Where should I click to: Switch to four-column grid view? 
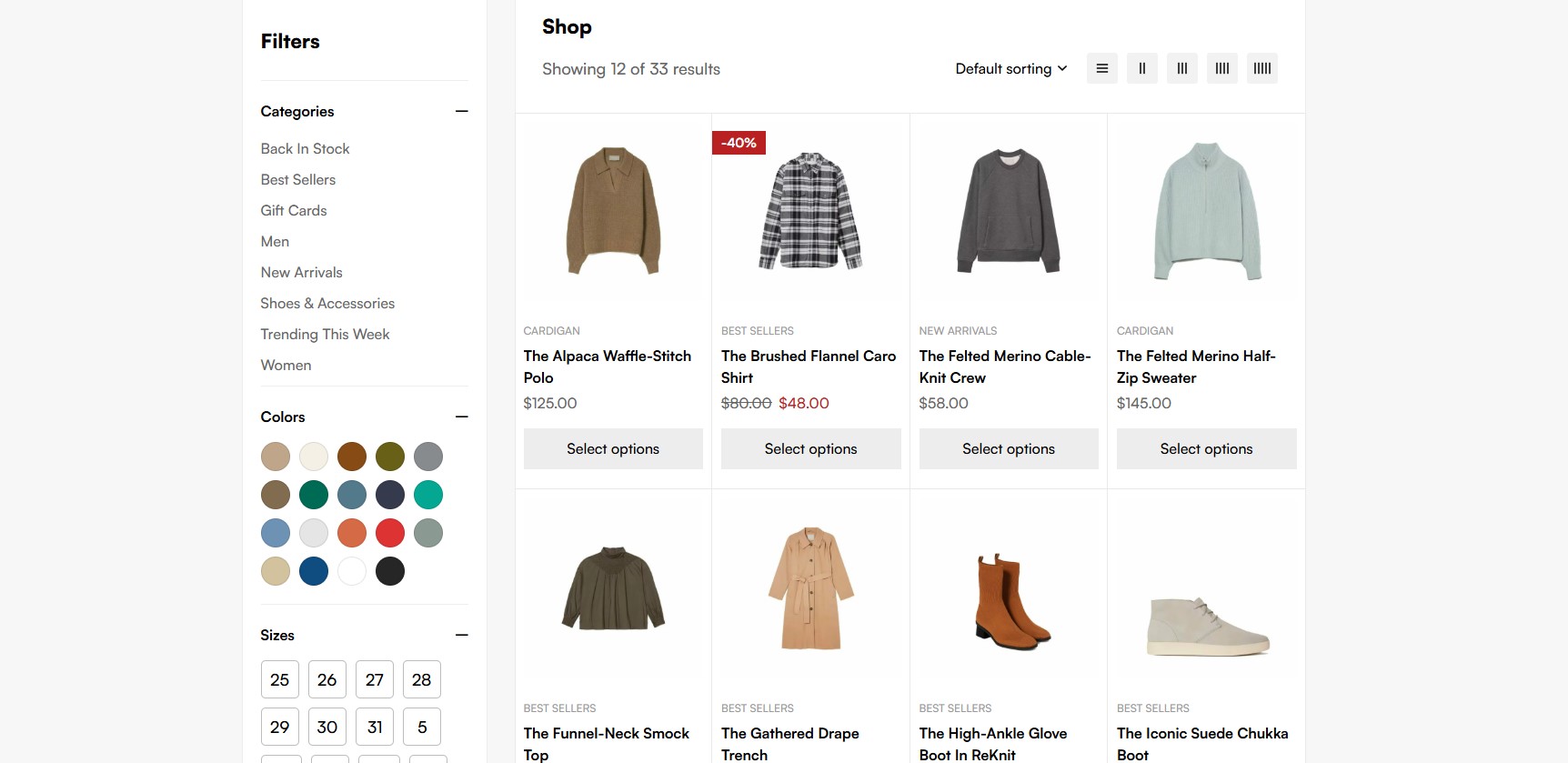coord(1222,68)
